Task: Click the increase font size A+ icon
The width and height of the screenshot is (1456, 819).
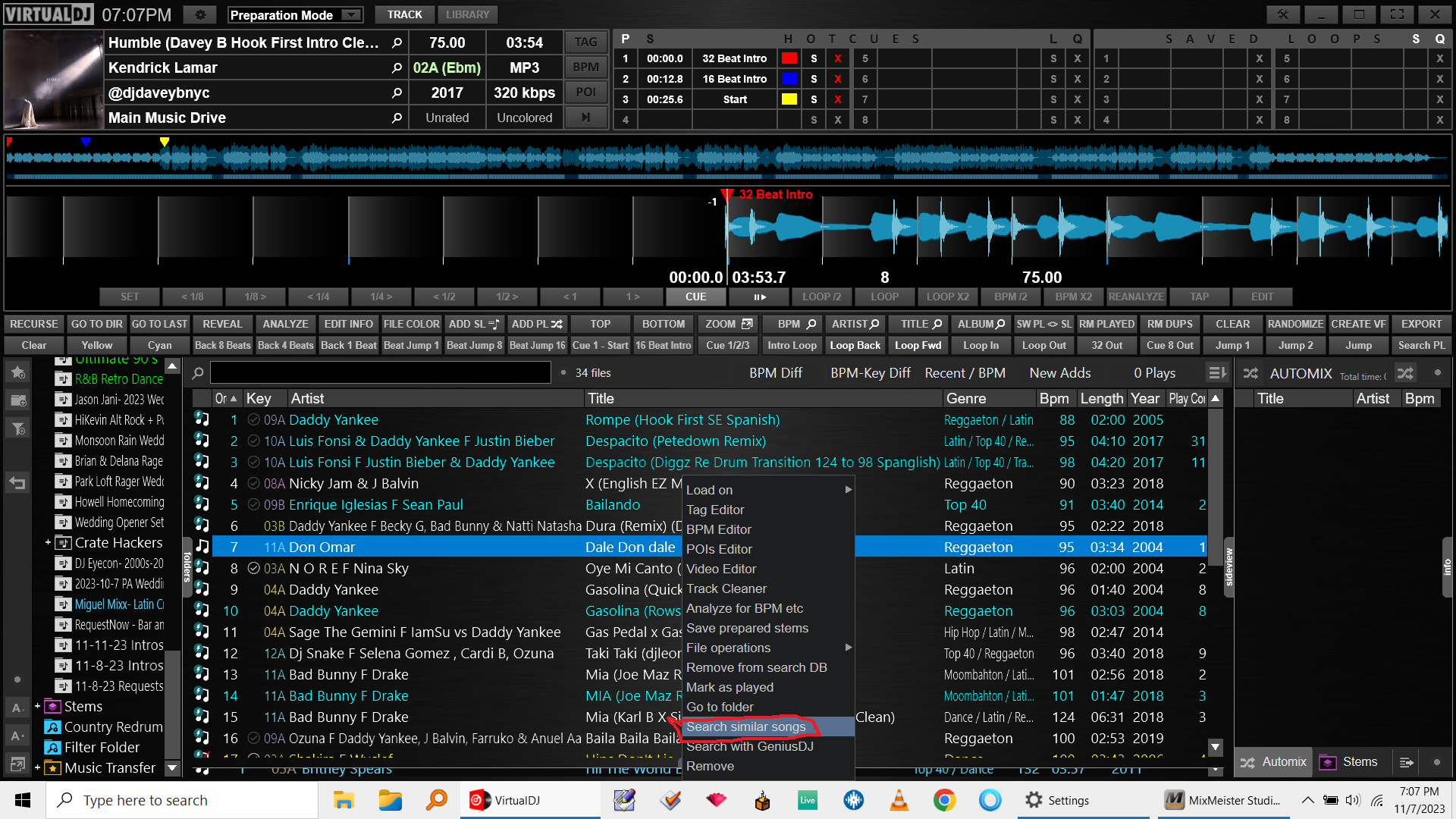Action: [17, 736]
